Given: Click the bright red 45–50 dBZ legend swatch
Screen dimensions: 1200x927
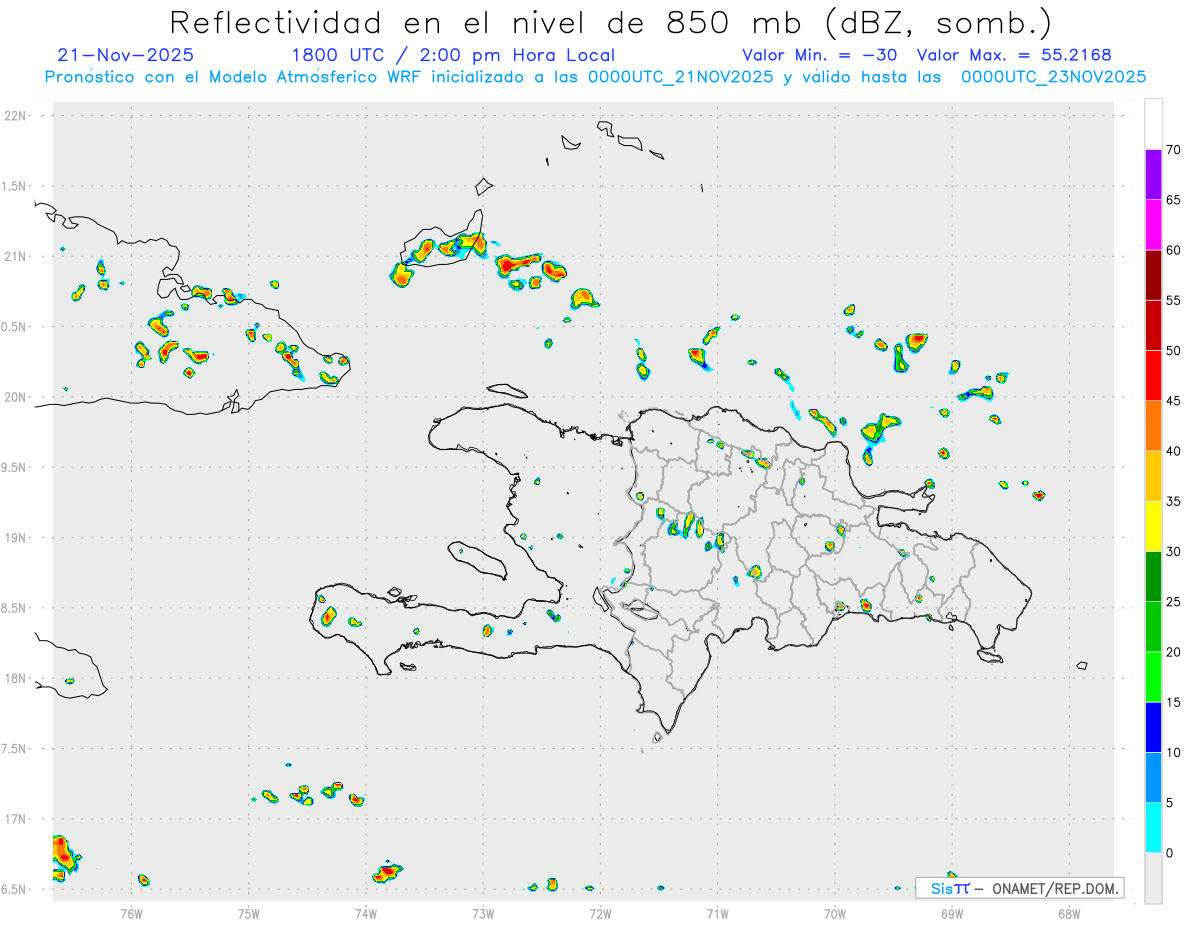Looking at the screenshot, I should click(1153, 375).
